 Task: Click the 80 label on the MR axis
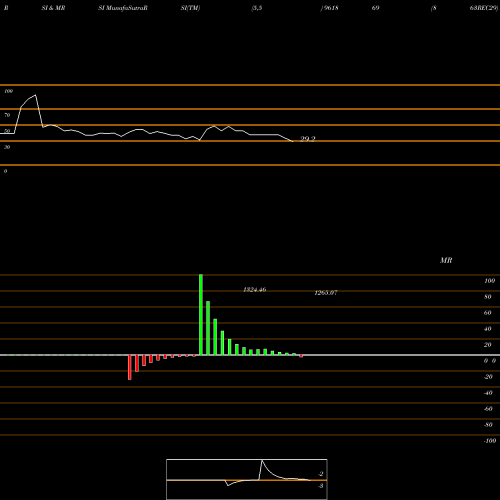[x=488, y=297]
